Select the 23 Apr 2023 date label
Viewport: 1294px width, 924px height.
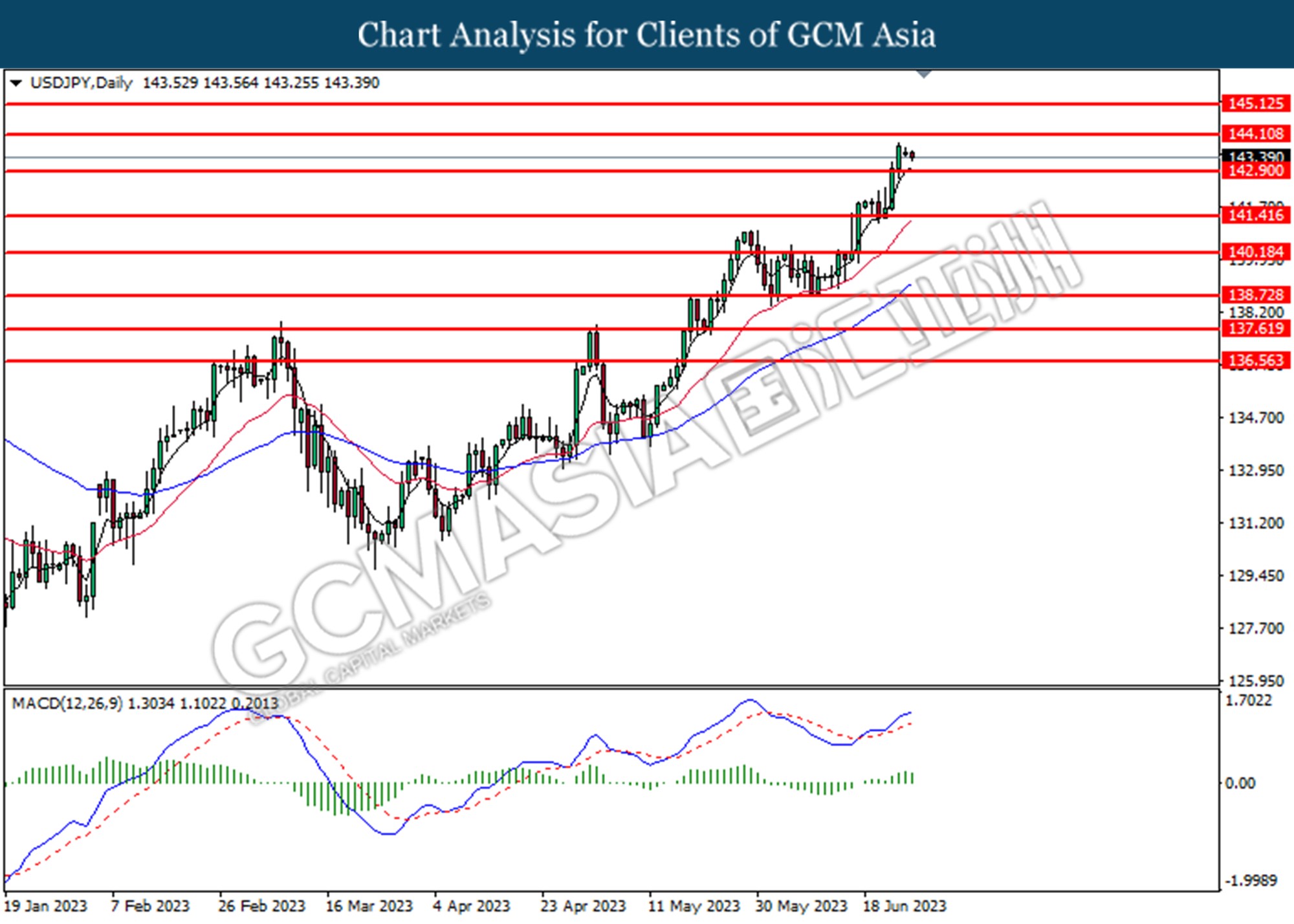tap(584, 906)
